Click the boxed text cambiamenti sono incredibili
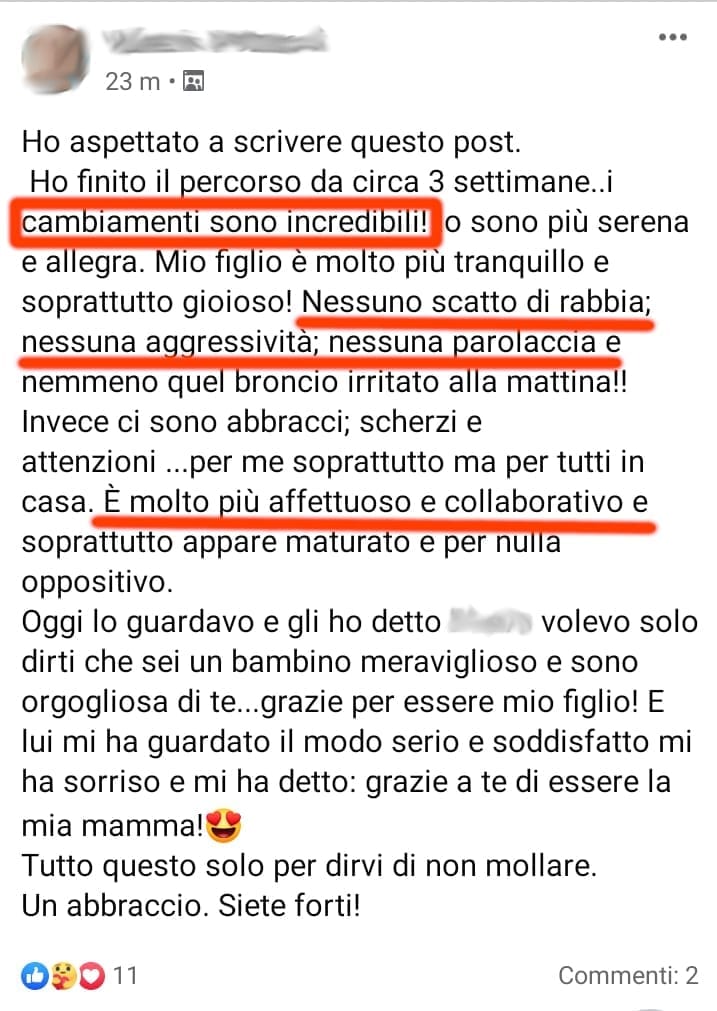717x1011 pixels. 224,222
